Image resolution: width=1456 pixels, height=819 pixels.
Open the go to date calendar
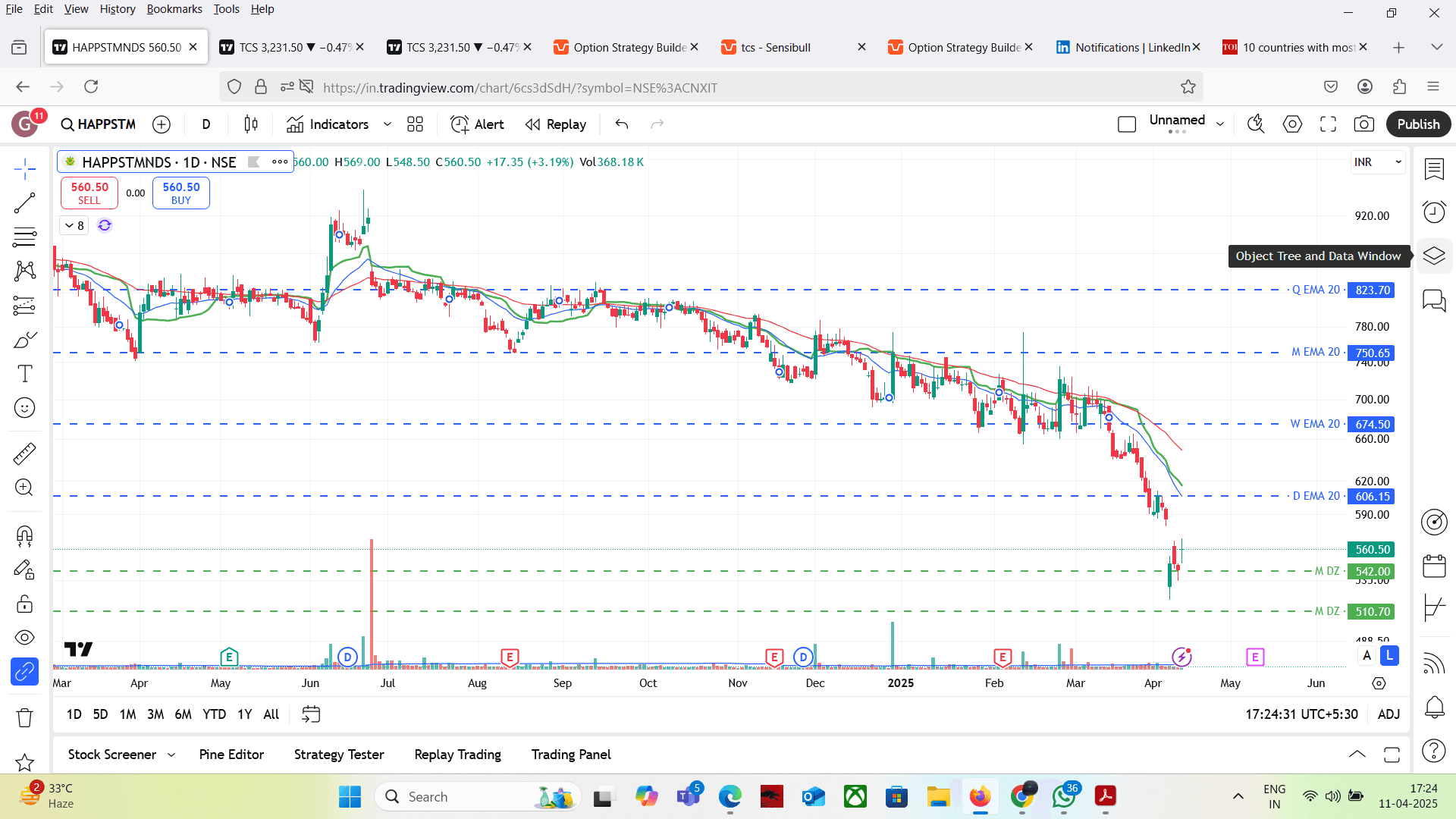(311, 714)
